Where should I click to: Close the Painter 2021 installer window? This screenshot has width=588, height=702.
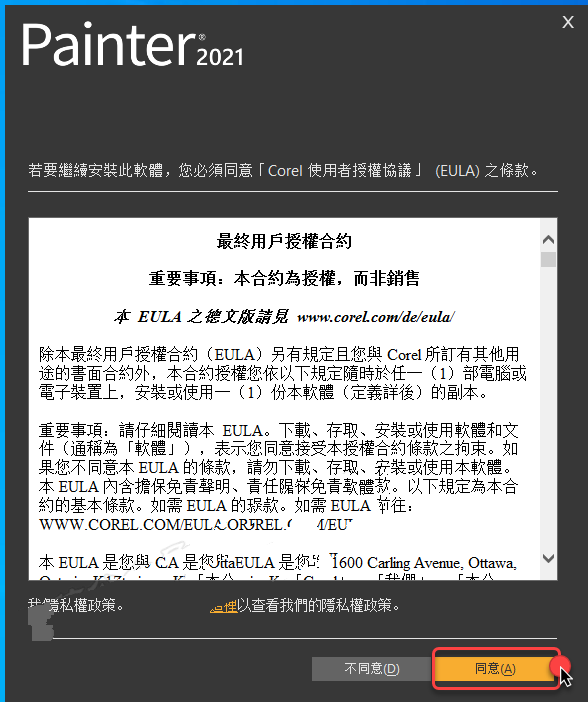[568, 22]
